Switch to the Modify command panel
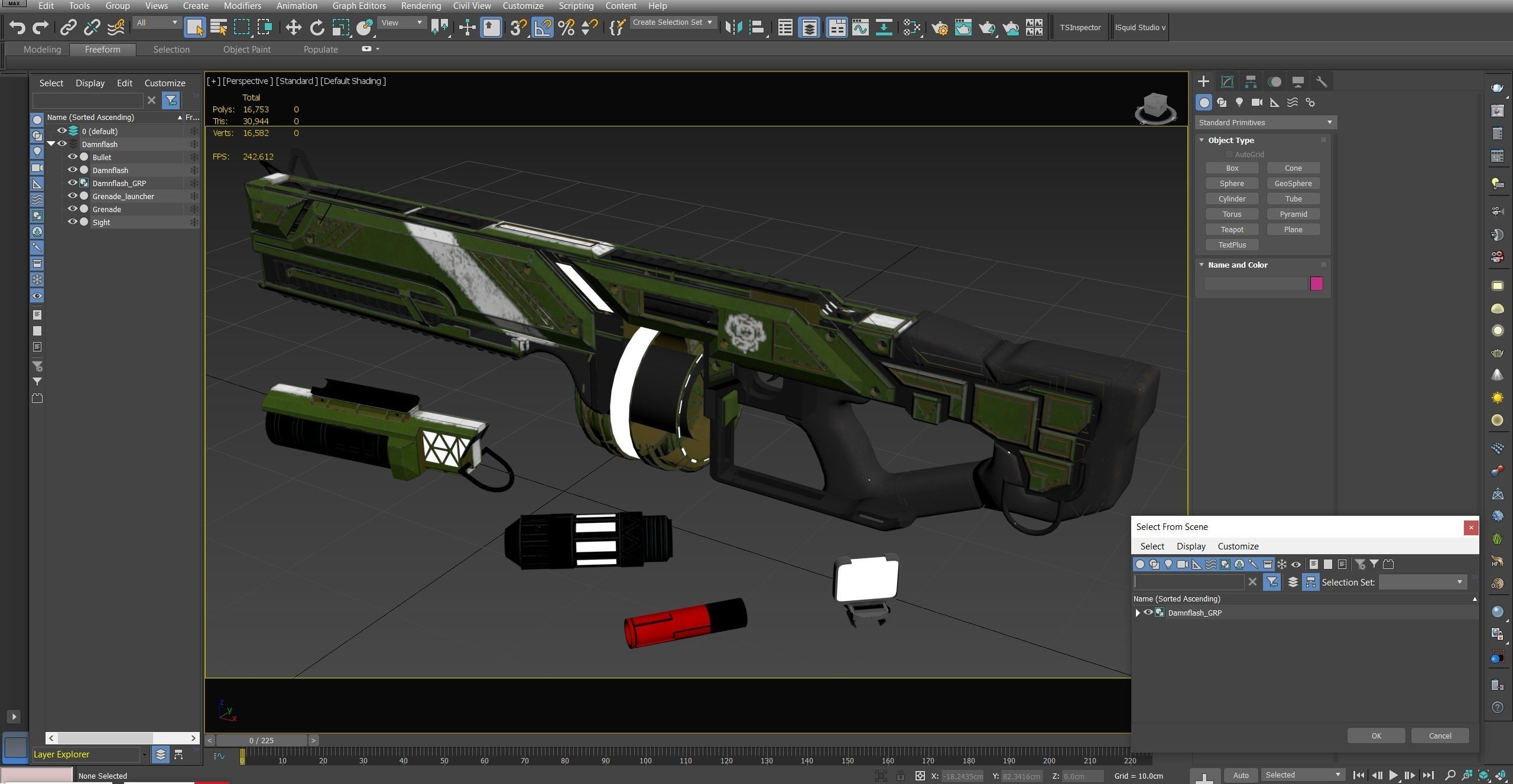This screenshot has height=784, width=1513. click(1227, 82)
